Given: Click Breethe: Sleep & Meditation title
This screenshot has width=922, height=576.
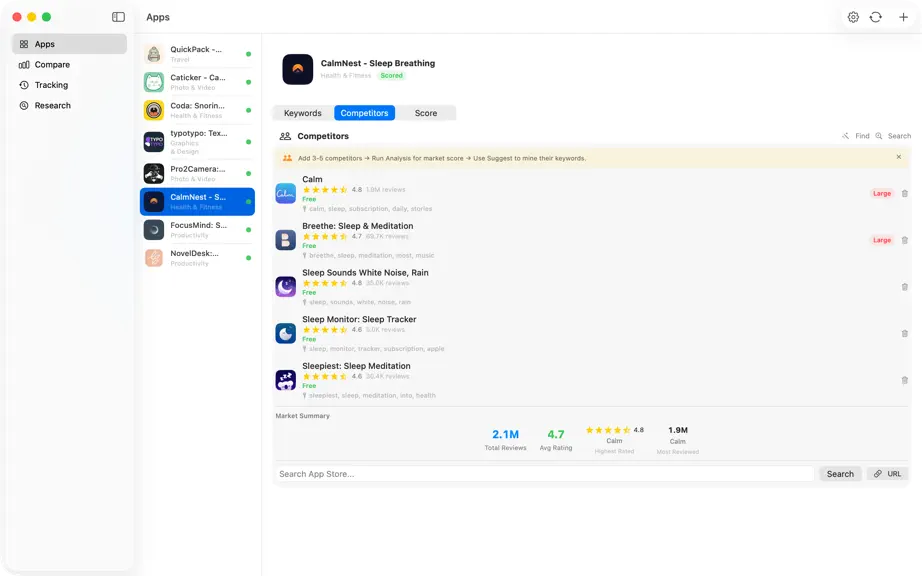Looking at the screenshot, I should point(358,226).
